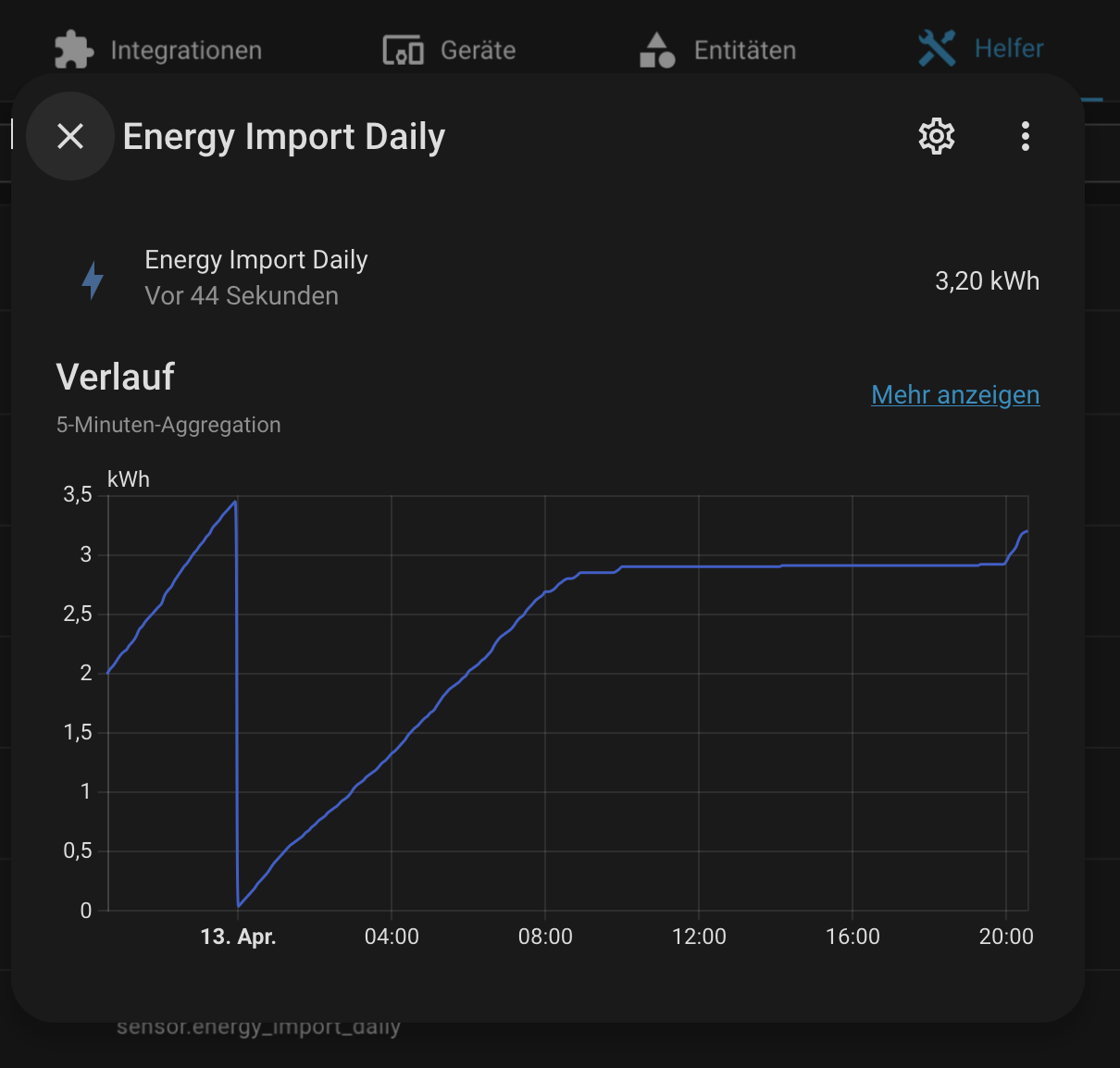
Task: Click the Geräte devices icon
Action: tap(403, 50)
